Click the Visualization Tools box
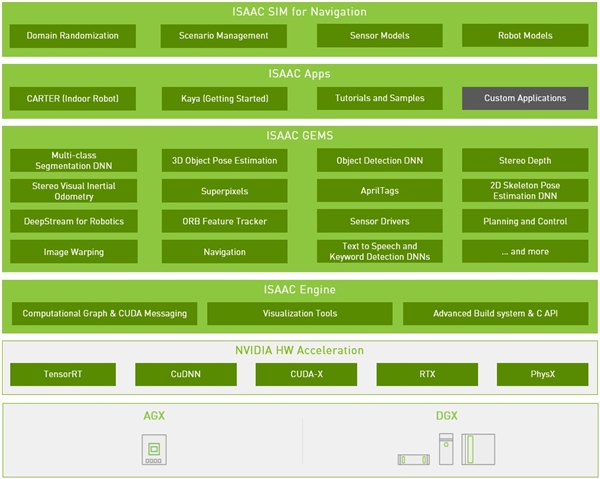Viewport: 600px width, 479px height. coord(300,314)
